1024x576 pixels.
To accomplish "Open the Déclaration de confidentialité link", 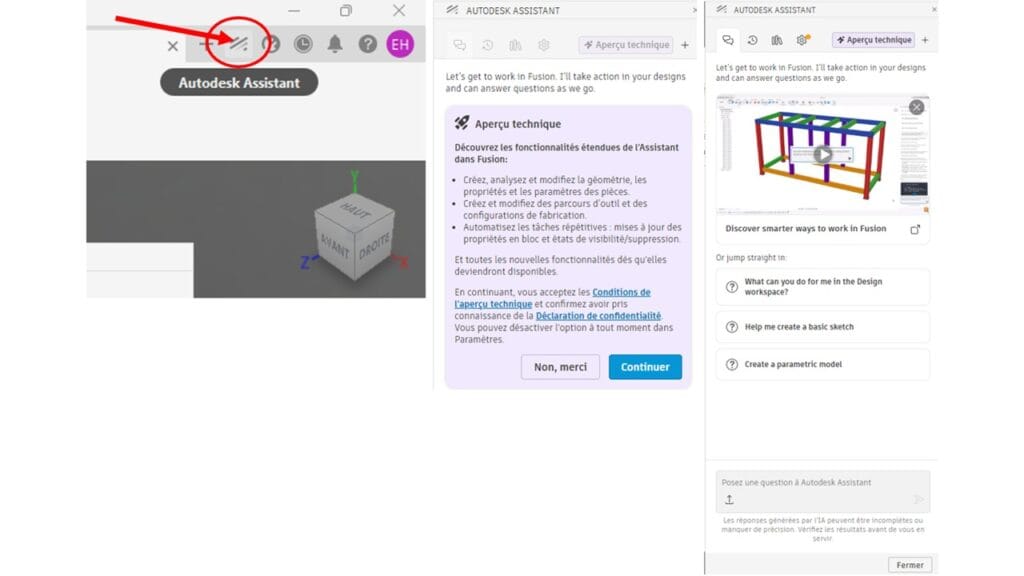I will 598,315.
